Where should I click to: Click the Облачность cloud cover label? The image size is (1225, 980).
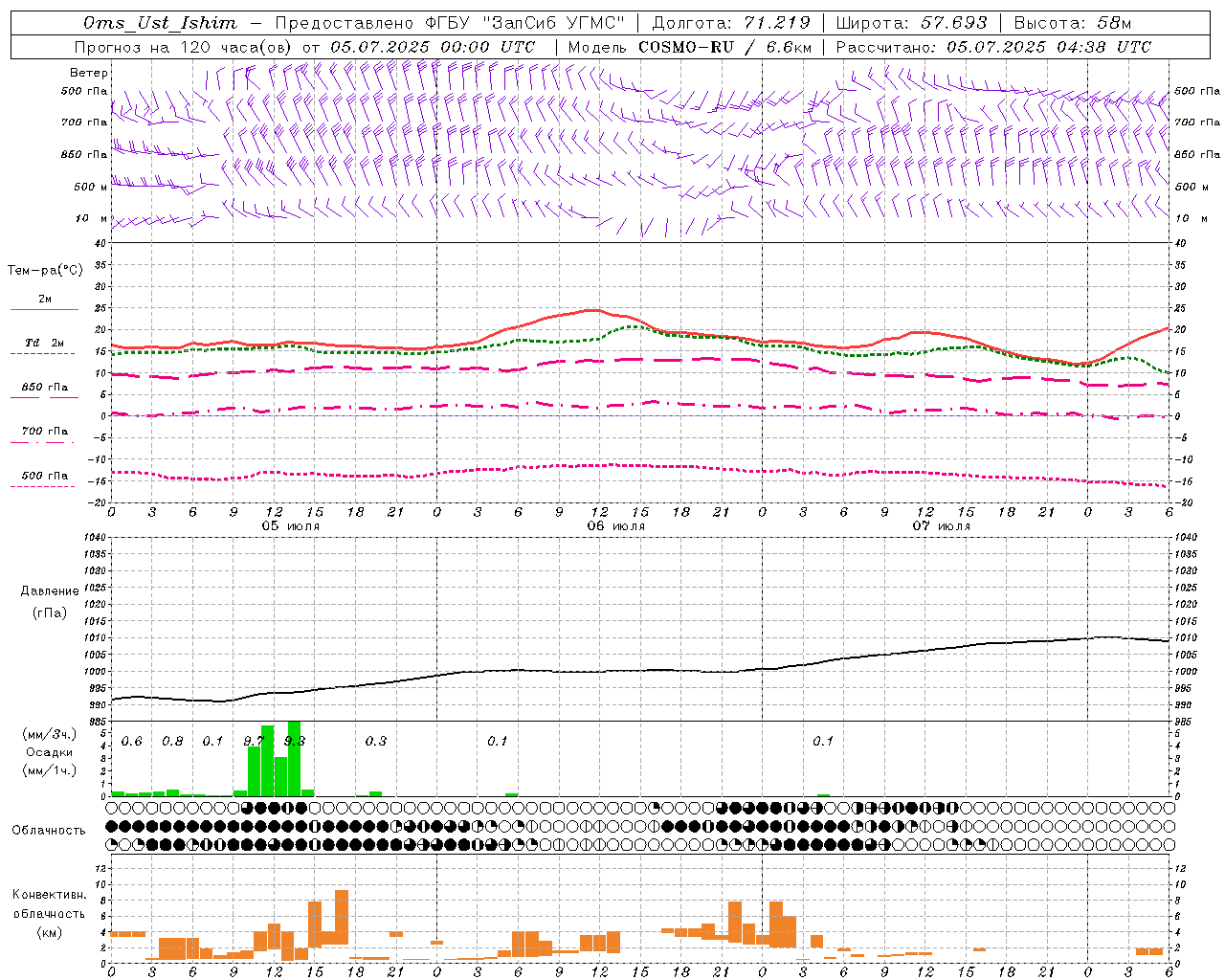(x=49, y=831)
